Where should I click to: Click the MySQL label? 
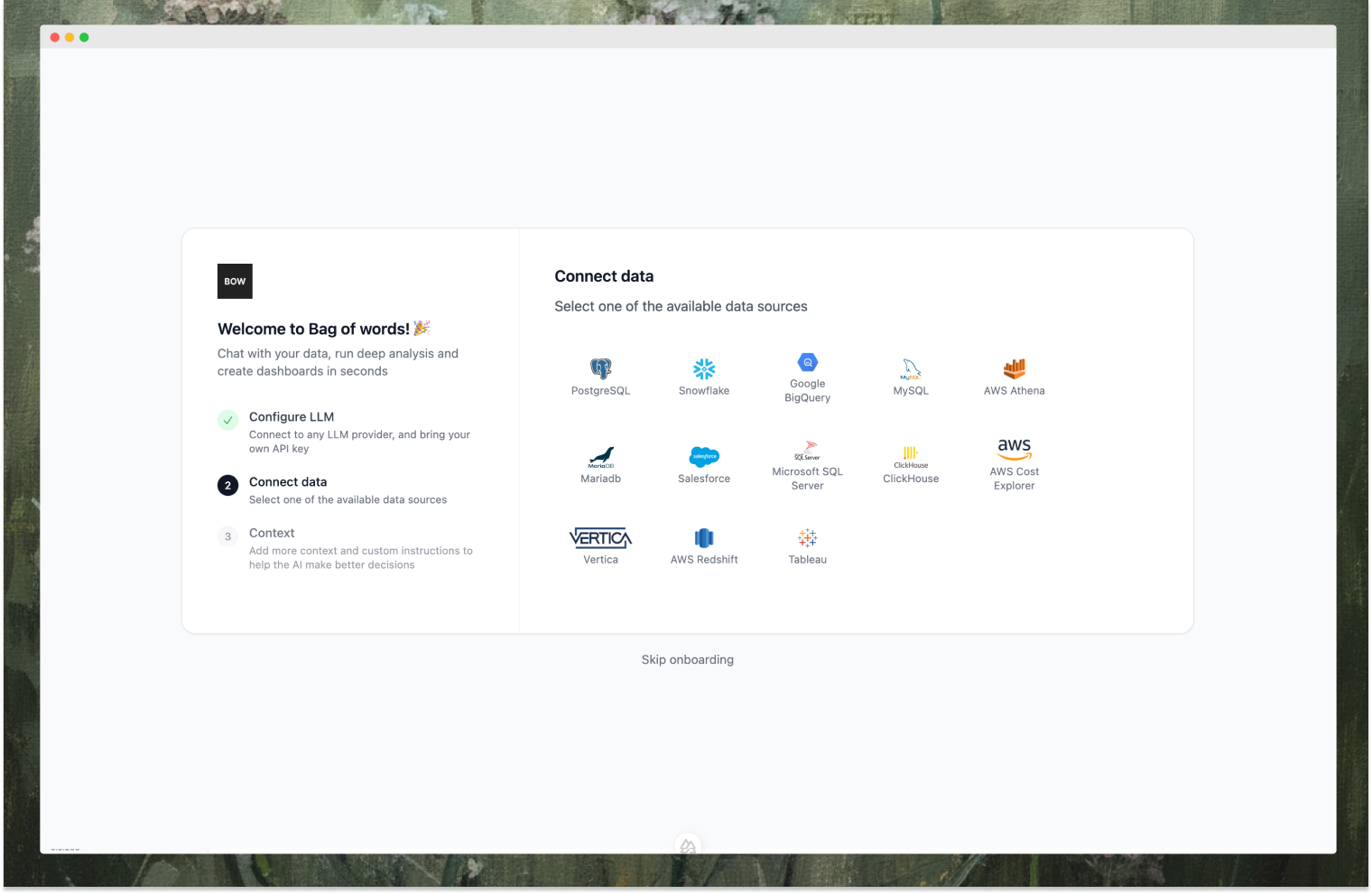pos(911,391)
